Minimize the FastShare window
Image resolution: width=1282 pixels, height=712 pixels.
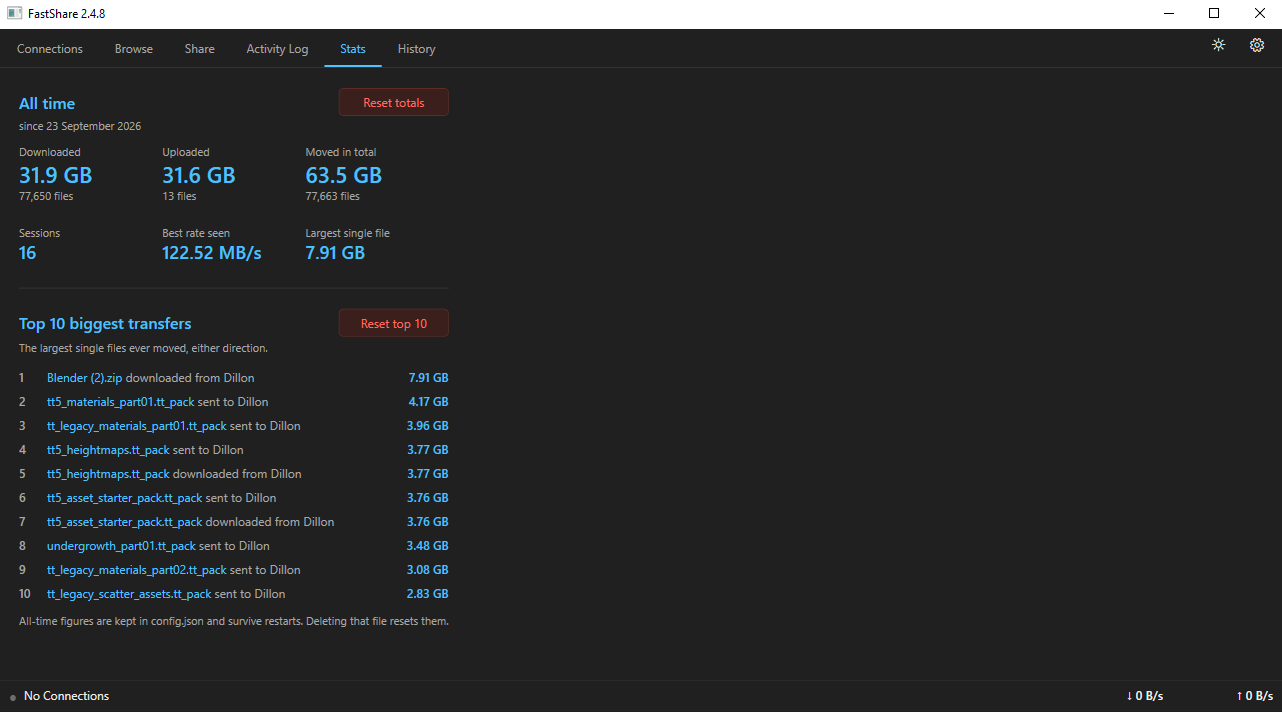(x=1168, y=14)
